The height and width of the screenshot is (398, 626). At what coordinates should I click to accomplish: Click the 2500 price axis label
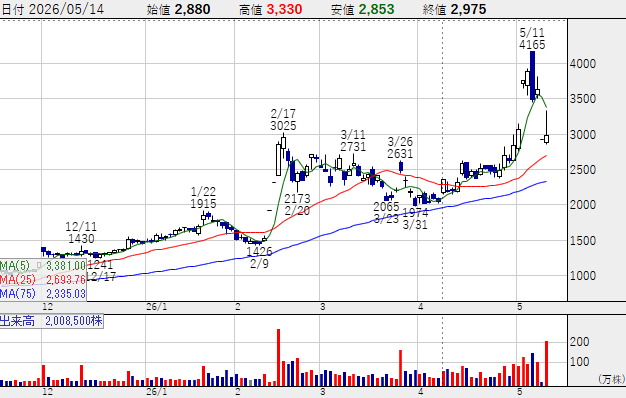pyautogui.click(x=583, y=170)
